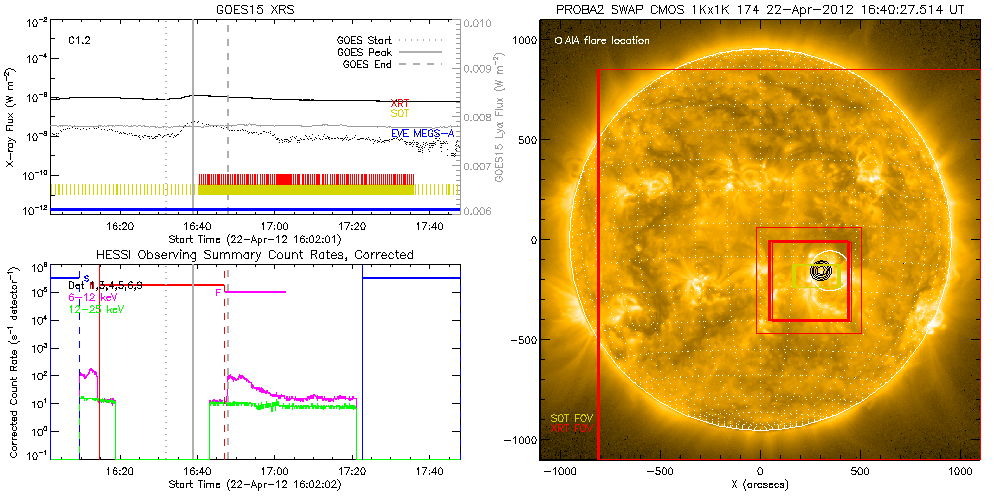
Task: Click the 'XRT FOV' label on solar image
Action: [571, 427]
